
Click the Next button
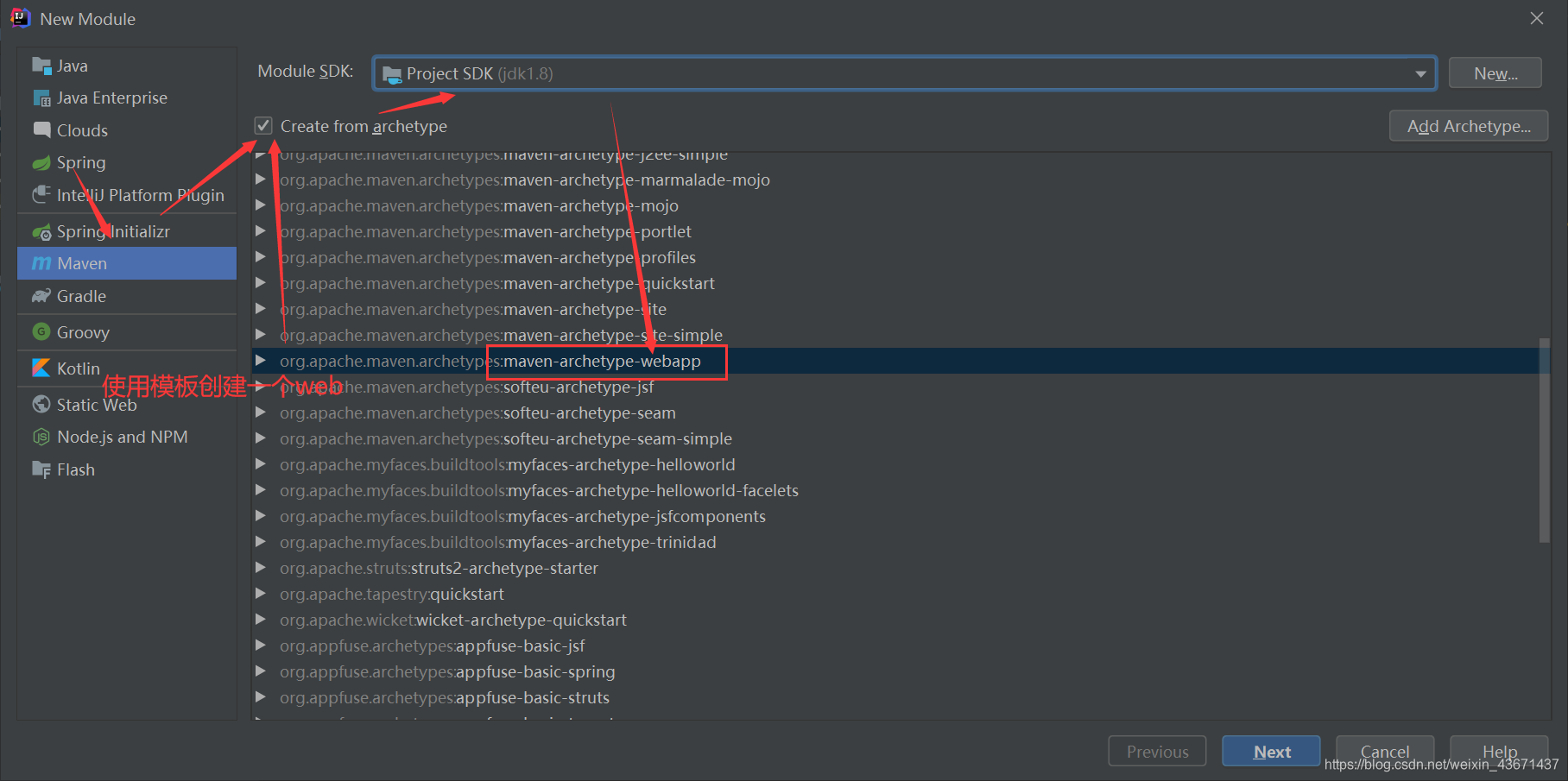coord(1271,751)
